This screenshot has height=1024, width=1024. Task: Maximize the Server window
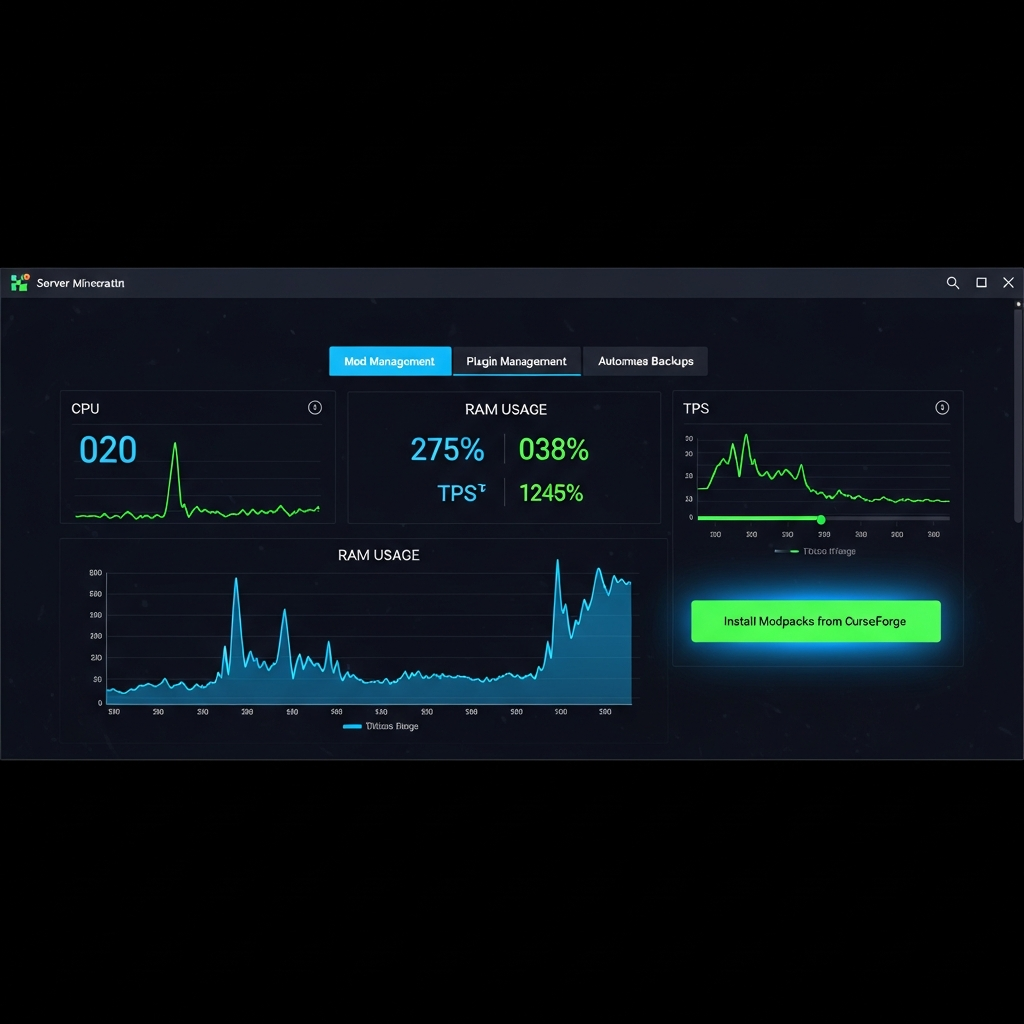coord(981,283)
